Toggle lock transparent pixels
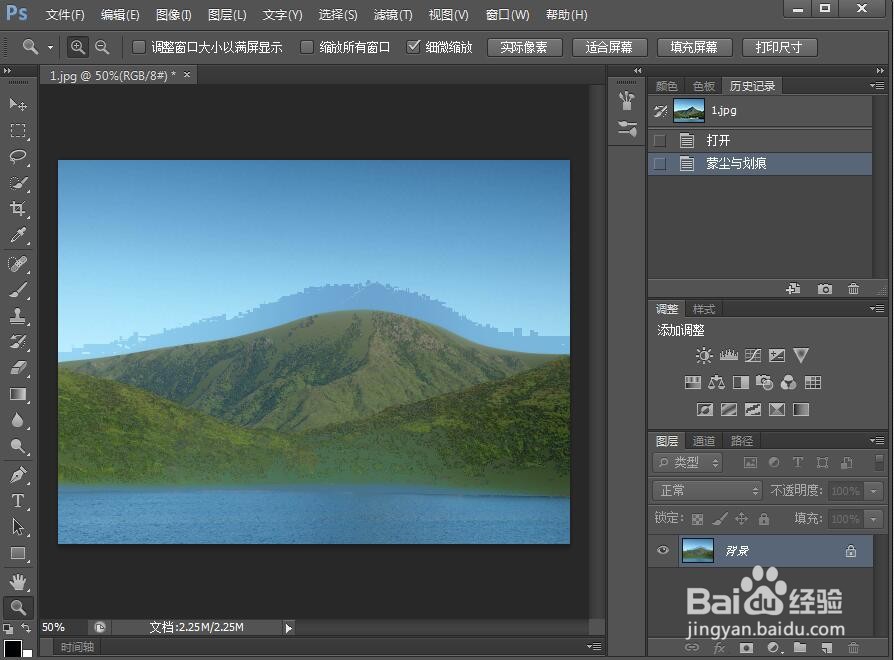This screenshot has height=660, width=894. [697, 519]
